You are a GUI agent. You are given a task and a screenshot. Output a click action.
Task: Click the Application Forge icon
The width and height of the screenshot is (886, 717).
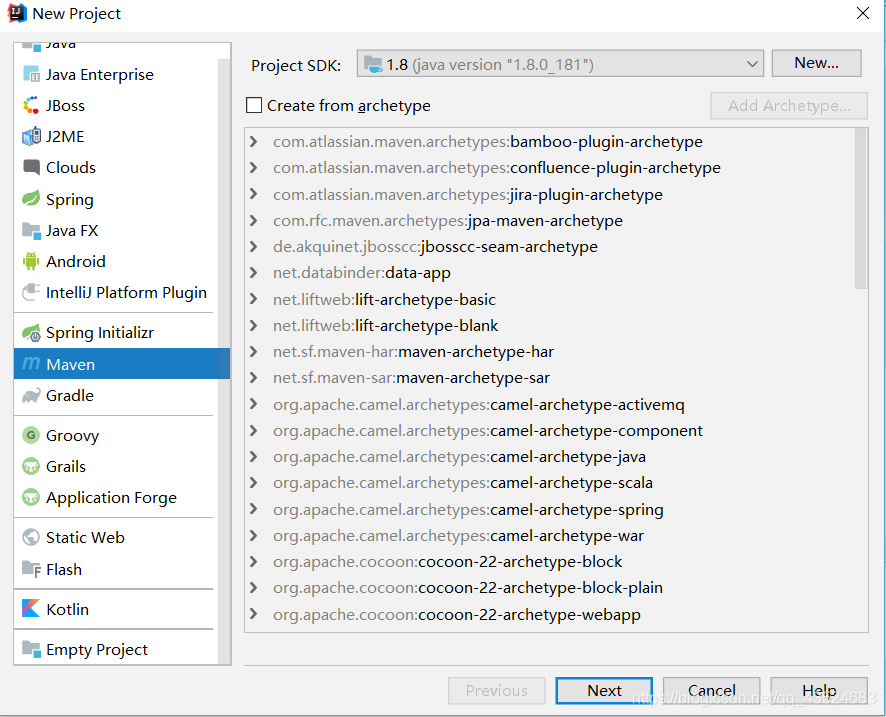click(31, 497)
